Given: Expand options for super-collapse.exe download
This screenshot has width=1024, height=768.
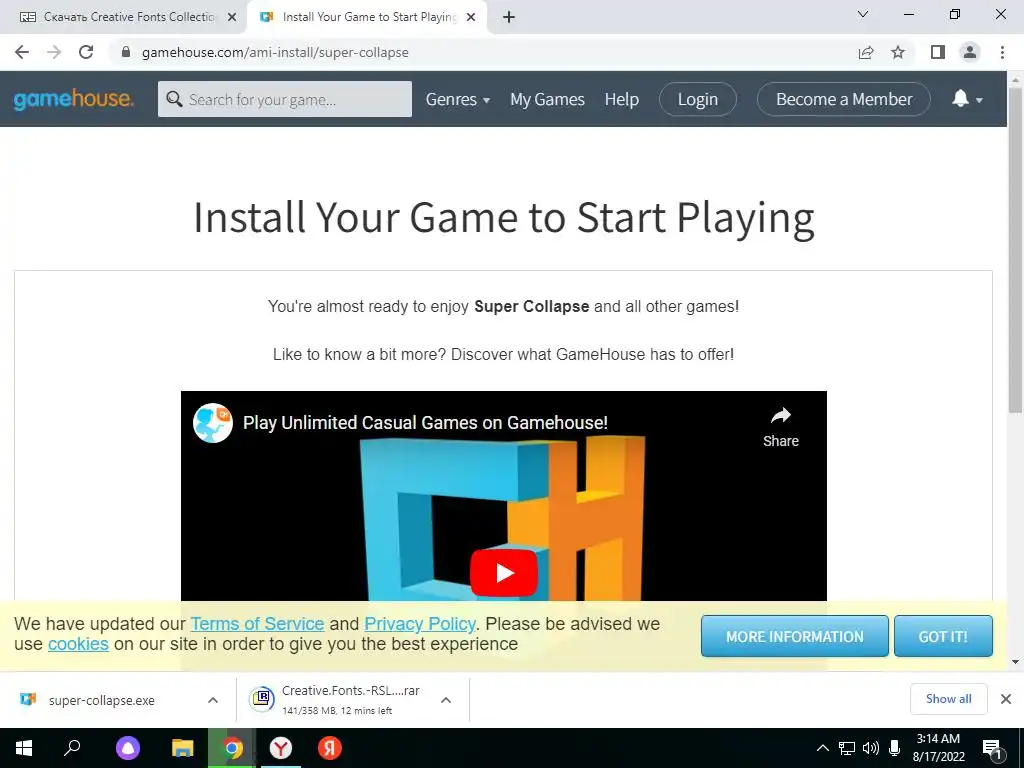Looking at the screenshot, I should pos(213,700).
